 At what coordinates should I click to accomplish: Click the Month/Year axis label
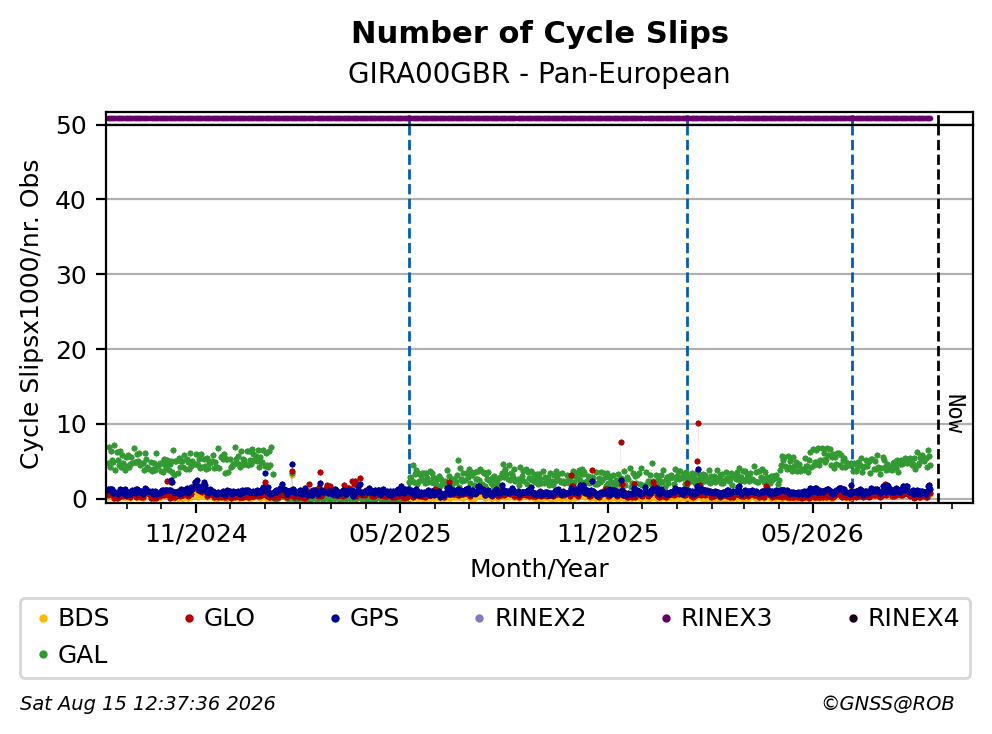click(x=539, y=569)
